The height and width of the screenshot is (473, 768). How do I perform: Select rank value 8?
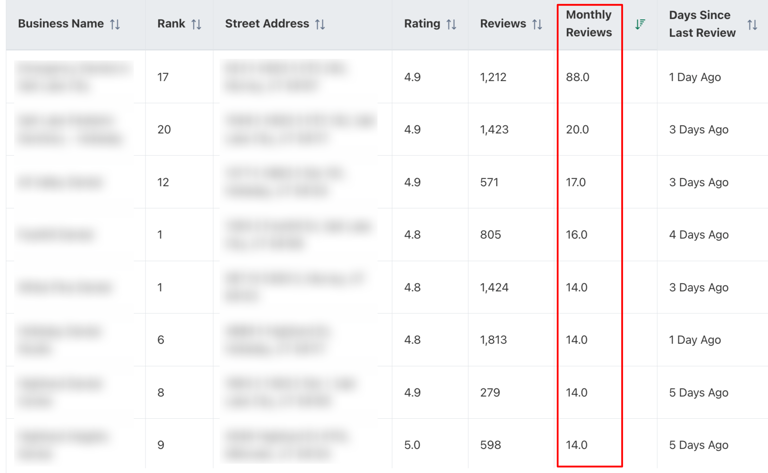[161, 393]
